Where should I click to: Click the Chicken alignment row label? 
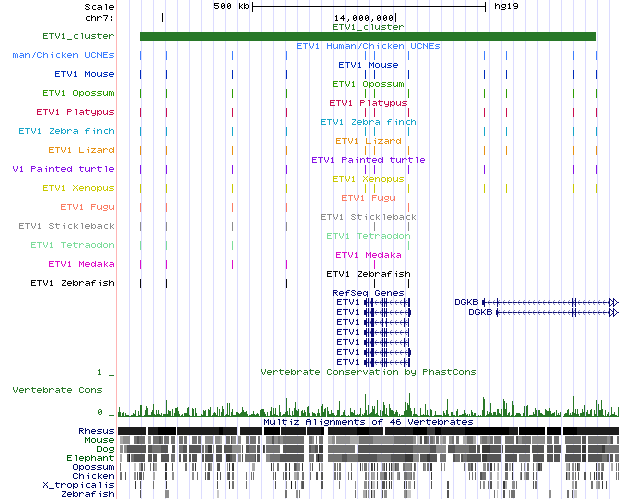click(x=95, y=476)
